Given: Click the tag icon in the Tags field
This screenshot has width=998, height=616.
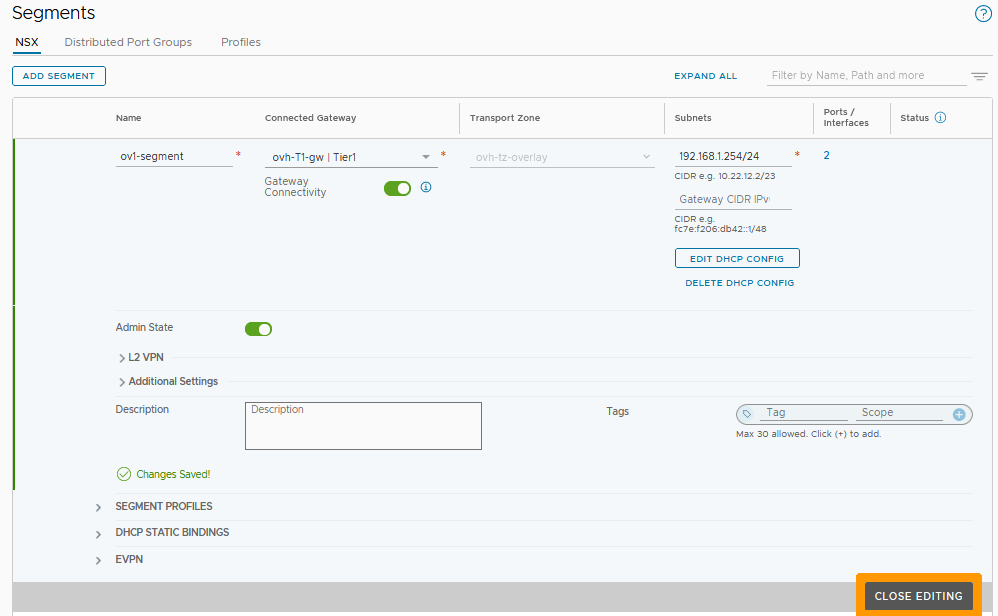Looking at the screenshot, I should (746, 413).
